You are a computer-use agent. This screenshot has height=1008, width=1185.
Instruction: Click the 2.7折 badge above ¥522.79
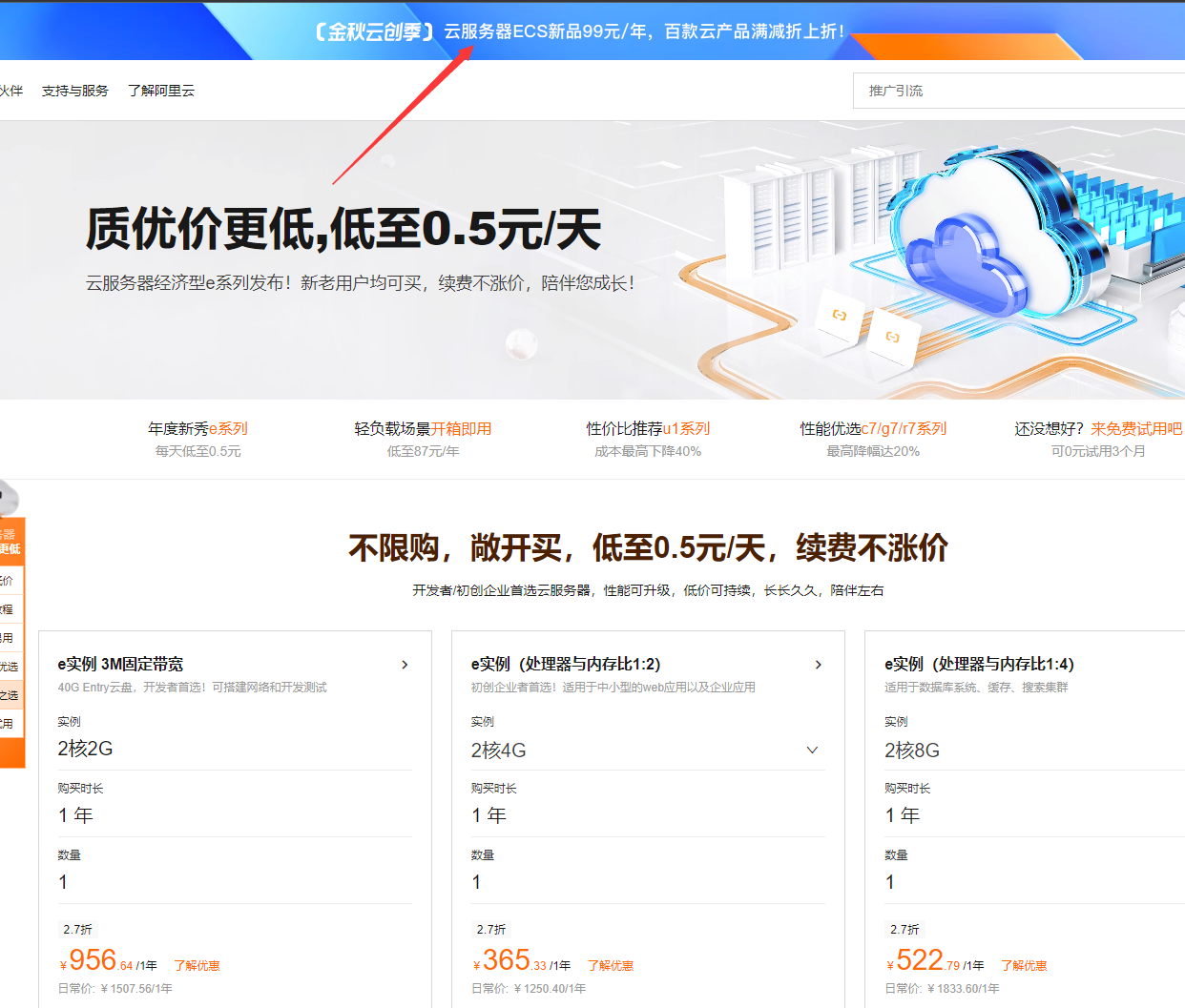click(904, 929)
